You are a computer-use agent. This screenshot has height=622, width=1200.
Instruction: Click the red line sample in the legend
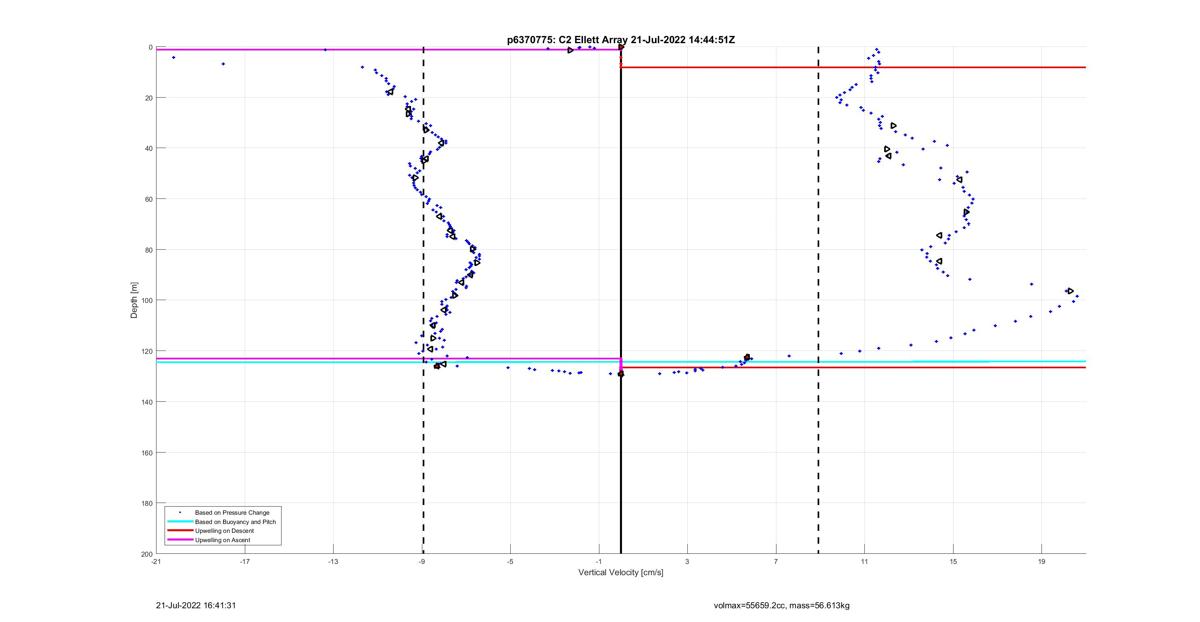point(178,531)
